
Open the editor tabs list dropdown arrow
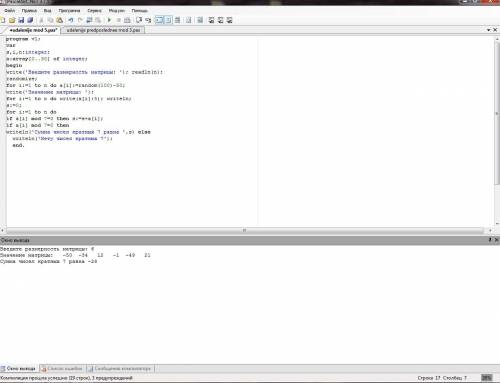489,30
